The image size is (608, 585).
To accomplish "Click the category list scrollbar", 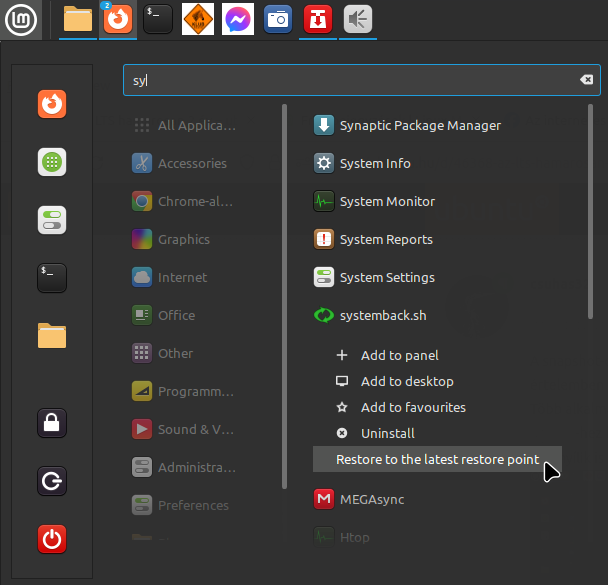I will [284, 296].
